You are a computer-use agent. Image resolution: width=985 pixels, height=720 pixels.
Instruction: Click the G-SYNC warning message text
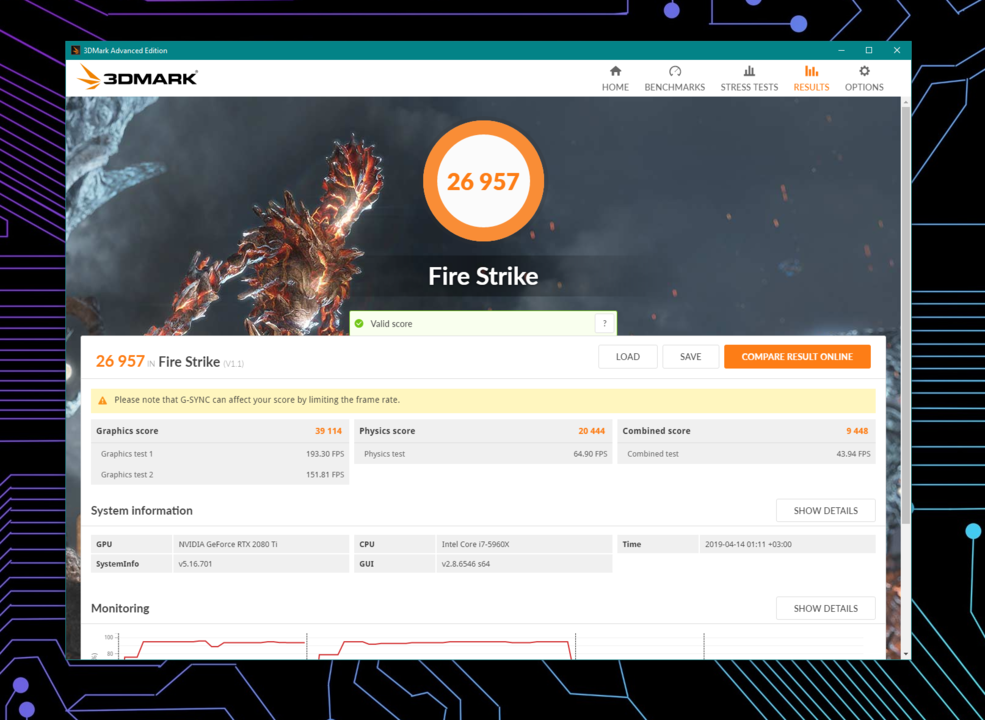[257, 400]
